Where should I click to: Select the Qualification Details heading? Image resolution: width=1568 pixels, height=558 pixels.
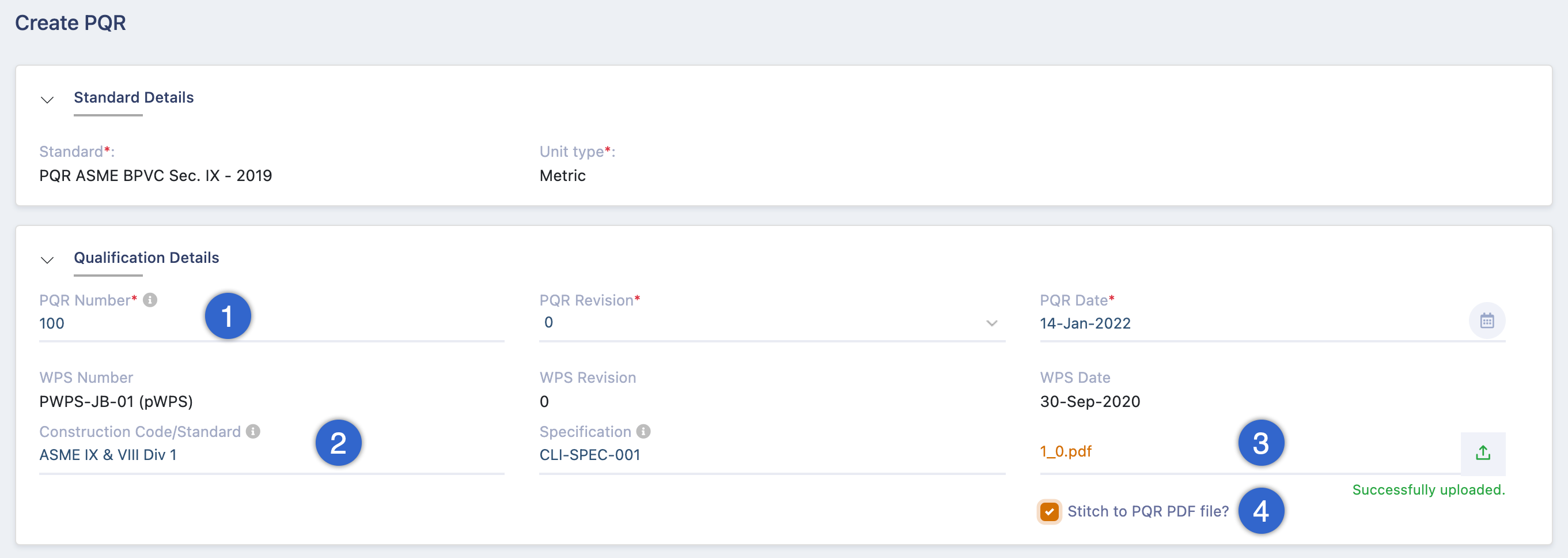[146, 258]
